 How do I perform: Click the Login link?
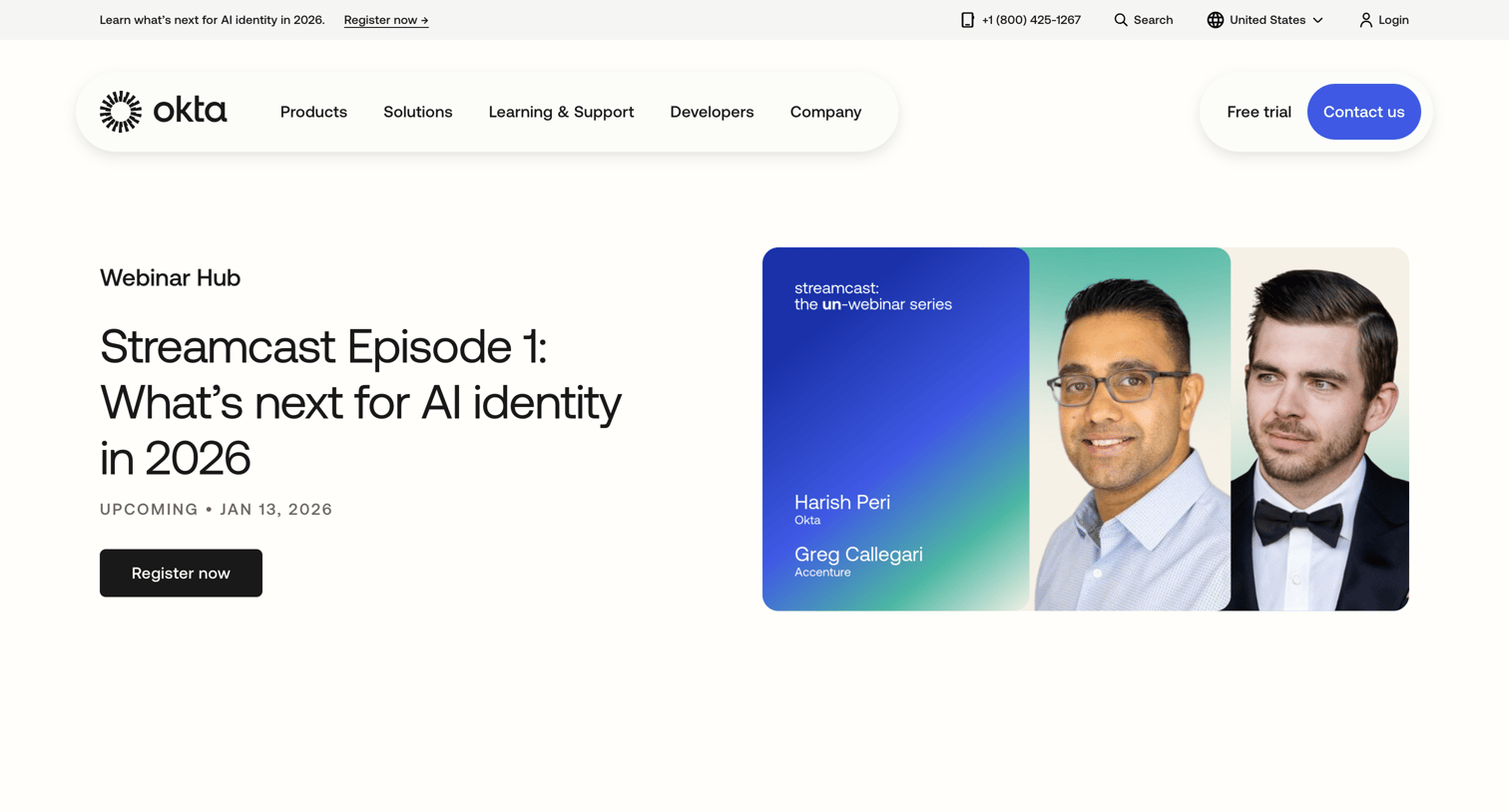click(x=1393, y=20)
